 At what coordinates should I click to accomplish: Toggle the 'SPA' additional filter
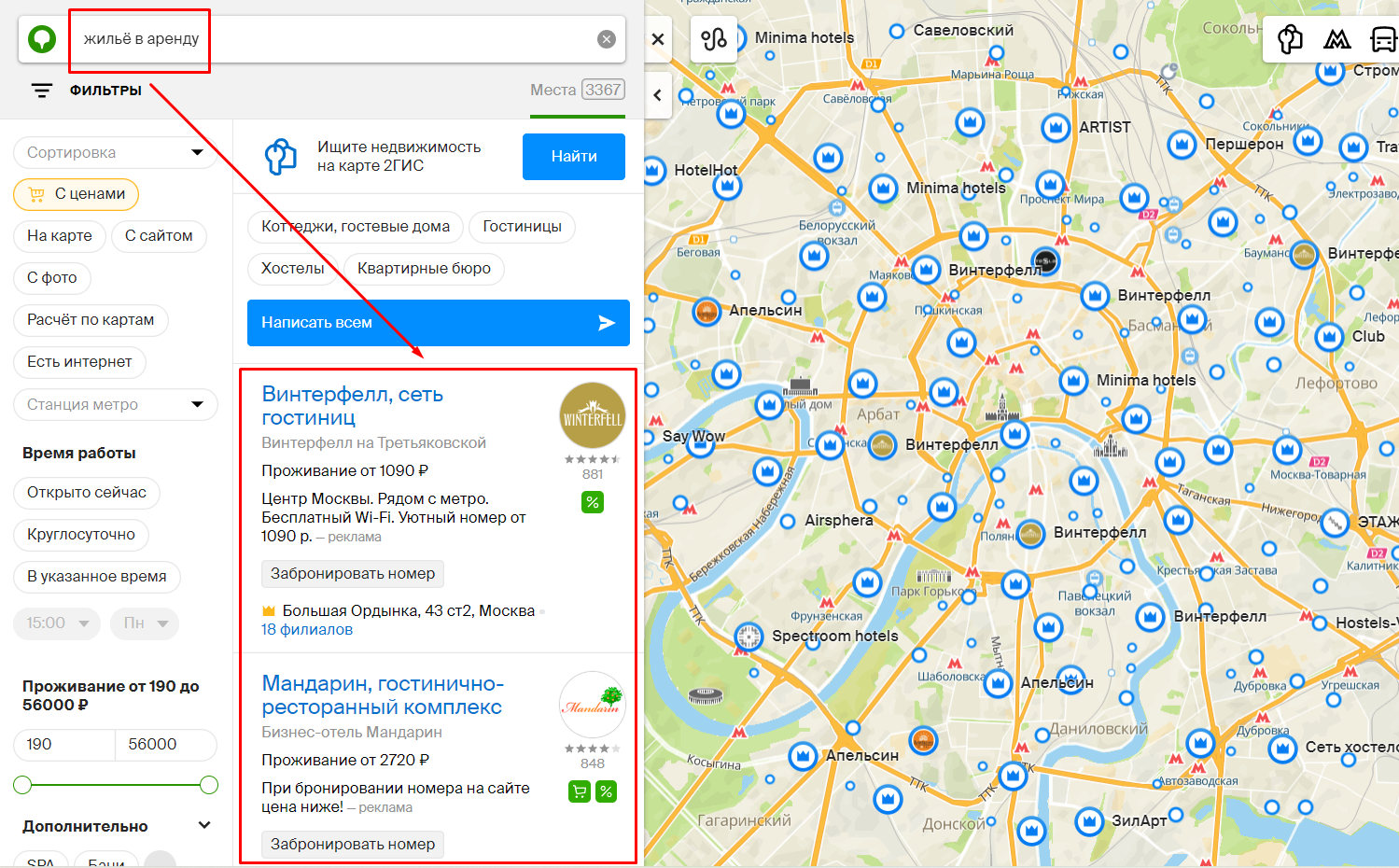[40, 860]
